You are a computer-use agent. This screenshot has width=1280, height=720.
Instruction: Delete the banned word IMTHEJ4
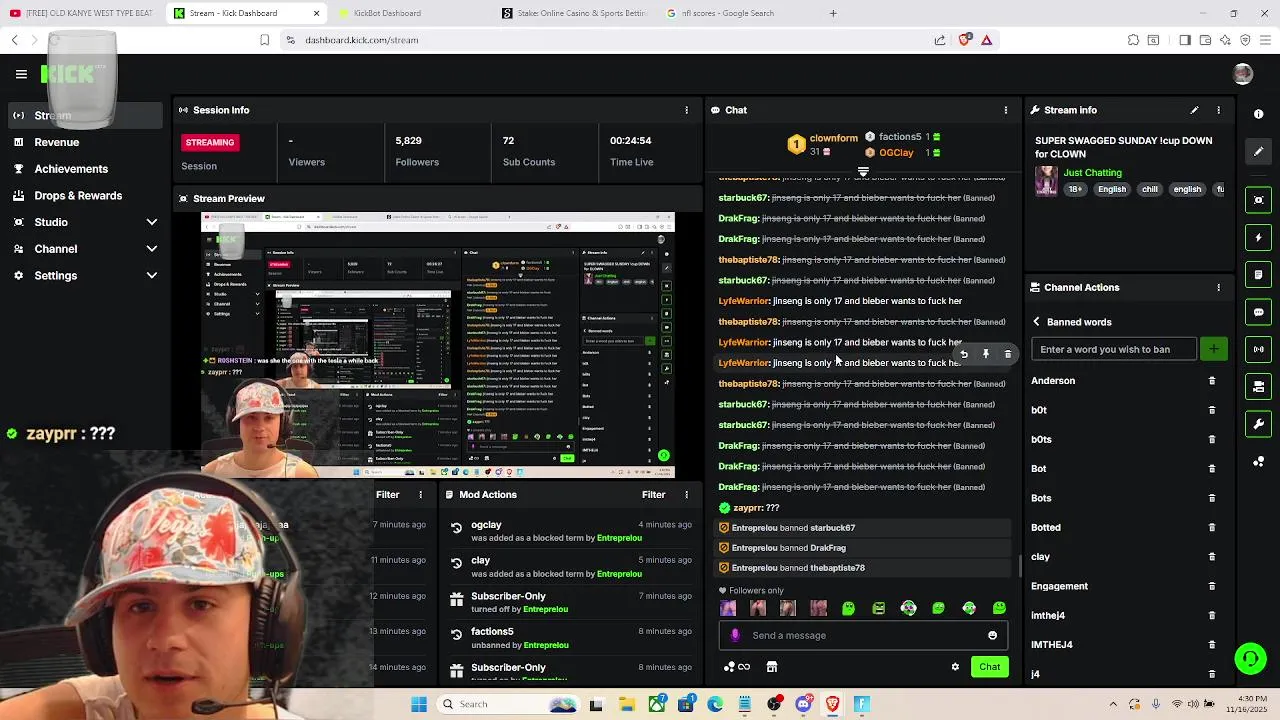point(1212,645)
